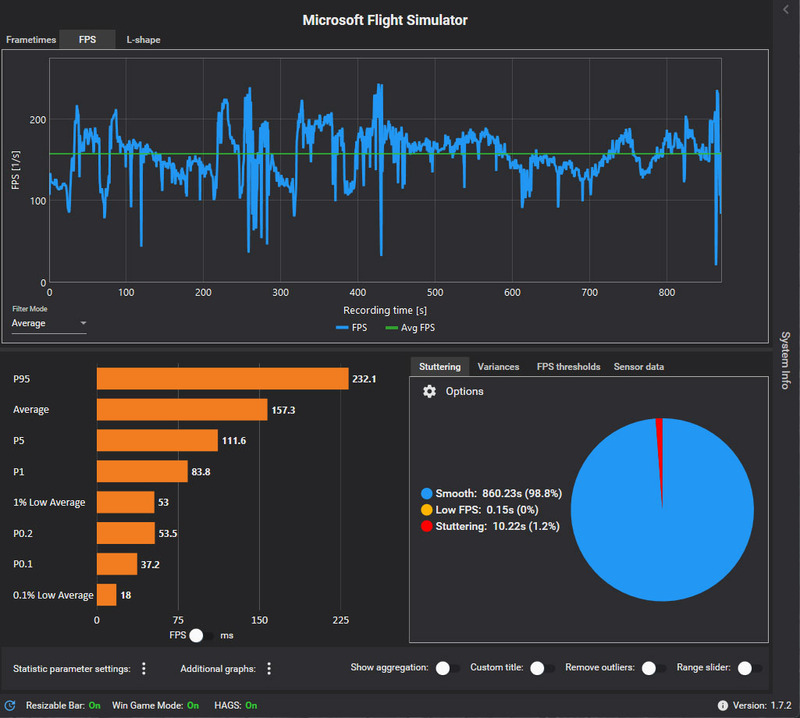
Task: Open Statistic parameter settings three-dot menu
Action: [x=144, y=669]
